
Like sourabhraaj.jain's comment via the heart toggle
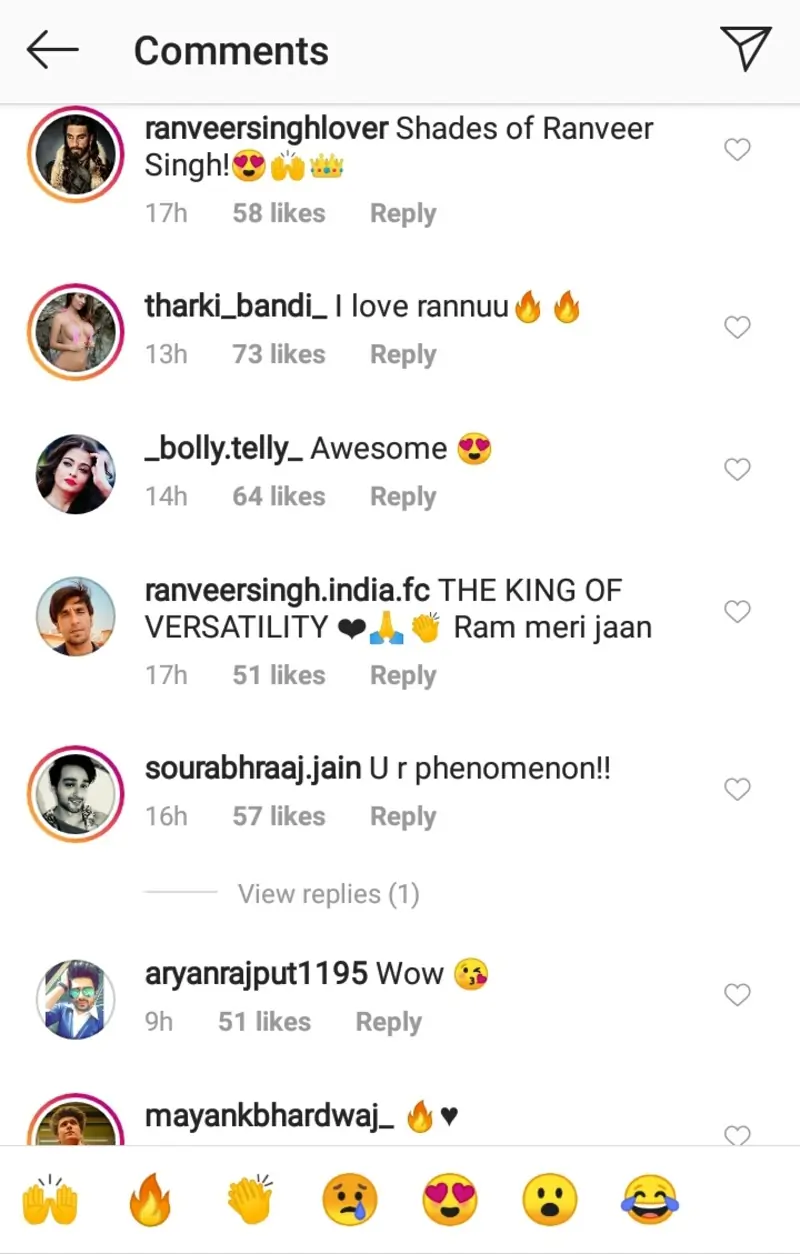(x=737, y=789)
